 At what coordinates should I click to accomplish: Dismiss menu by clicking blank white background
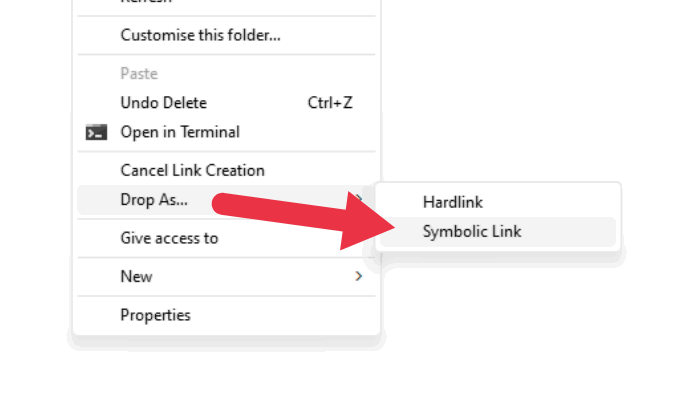[x=536, y=89]
